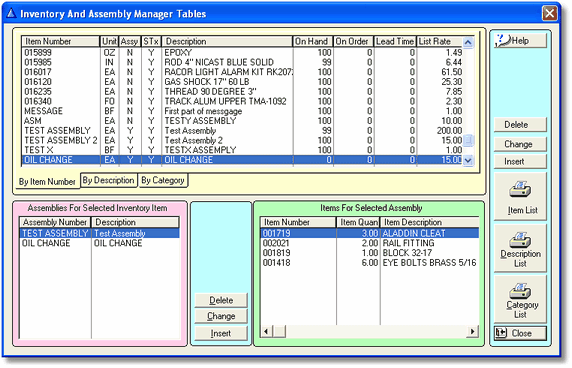Sort by Item Number column header

(61, 42)
